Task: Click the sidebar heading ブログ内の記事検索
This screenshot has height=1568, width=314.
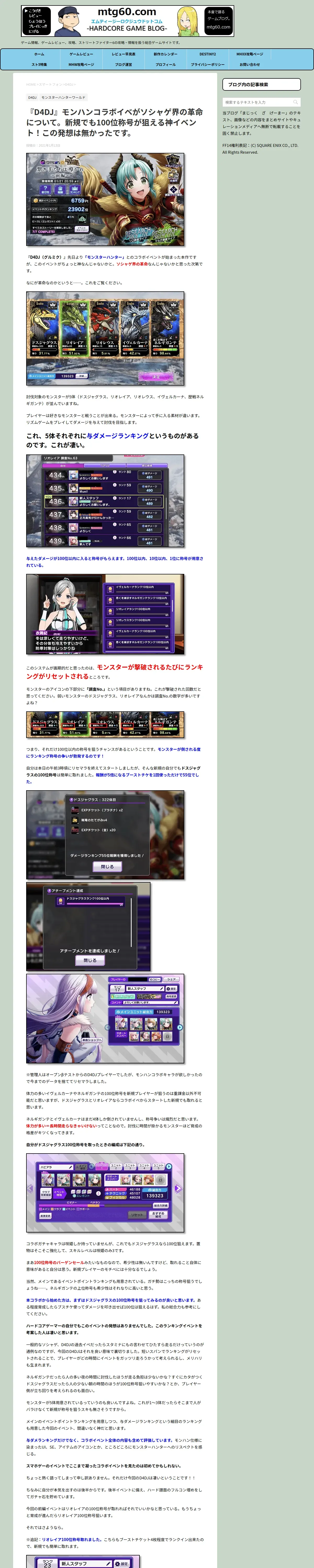Action: pos(262,85)
